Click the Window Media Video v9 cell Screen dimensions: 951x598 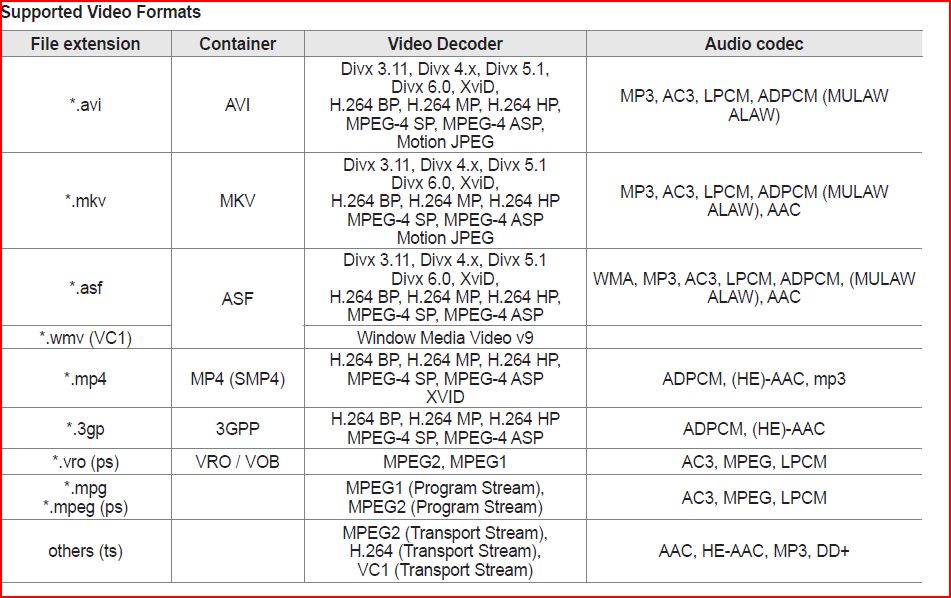pyautogui.click(x=445, y=337)
